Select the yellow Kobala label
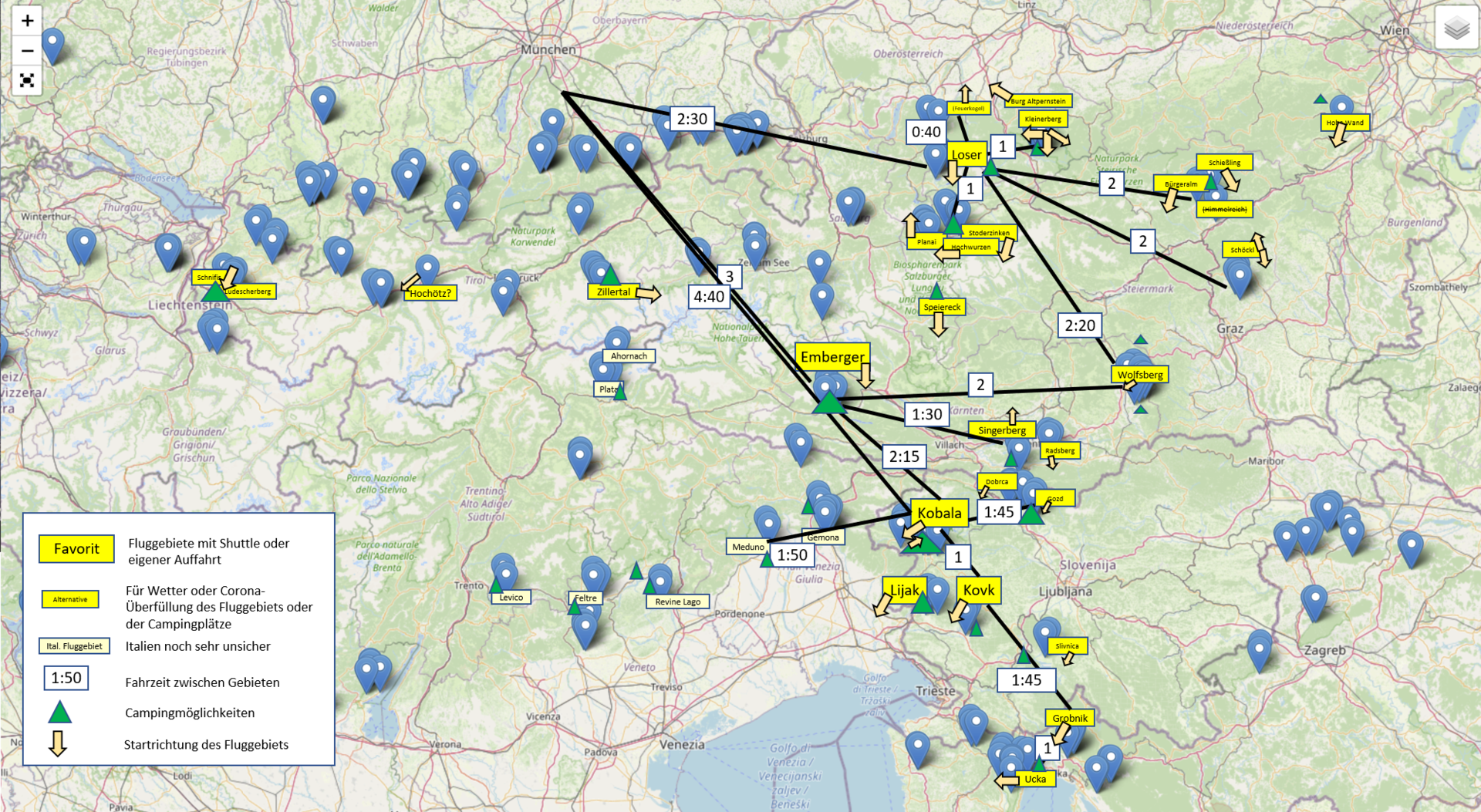This screenshot has width=1481, height=812. [x=939, y=513]
